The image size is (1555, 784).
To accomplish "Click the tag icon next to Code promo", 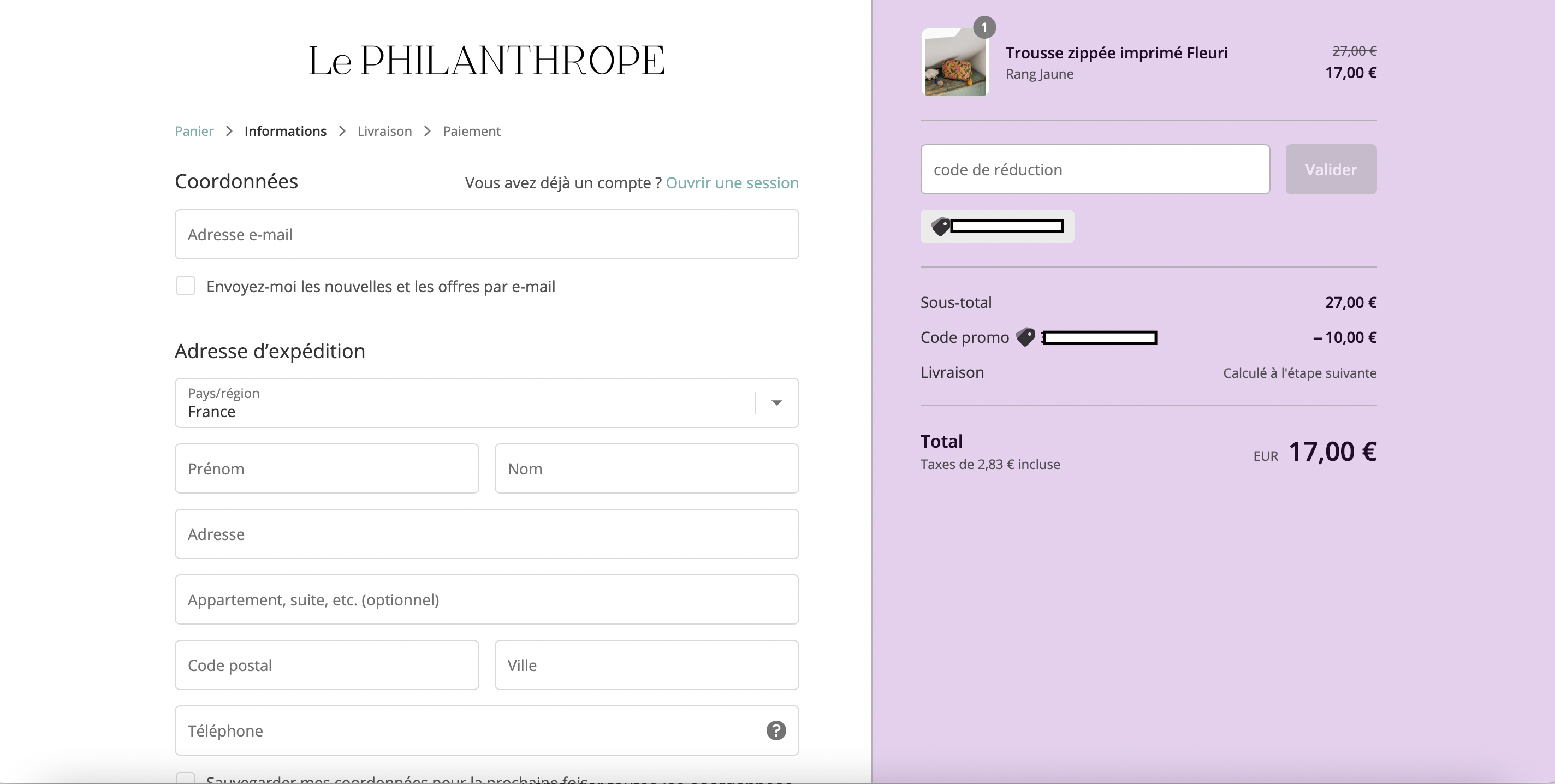I will click(x=1025, y=337).
